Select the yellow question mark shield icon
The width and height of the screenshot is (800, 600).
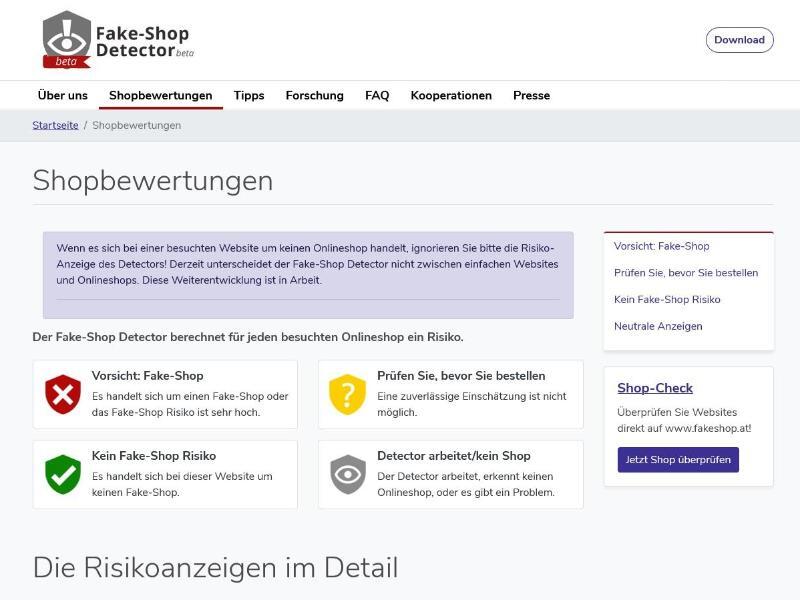pos(346,394)
